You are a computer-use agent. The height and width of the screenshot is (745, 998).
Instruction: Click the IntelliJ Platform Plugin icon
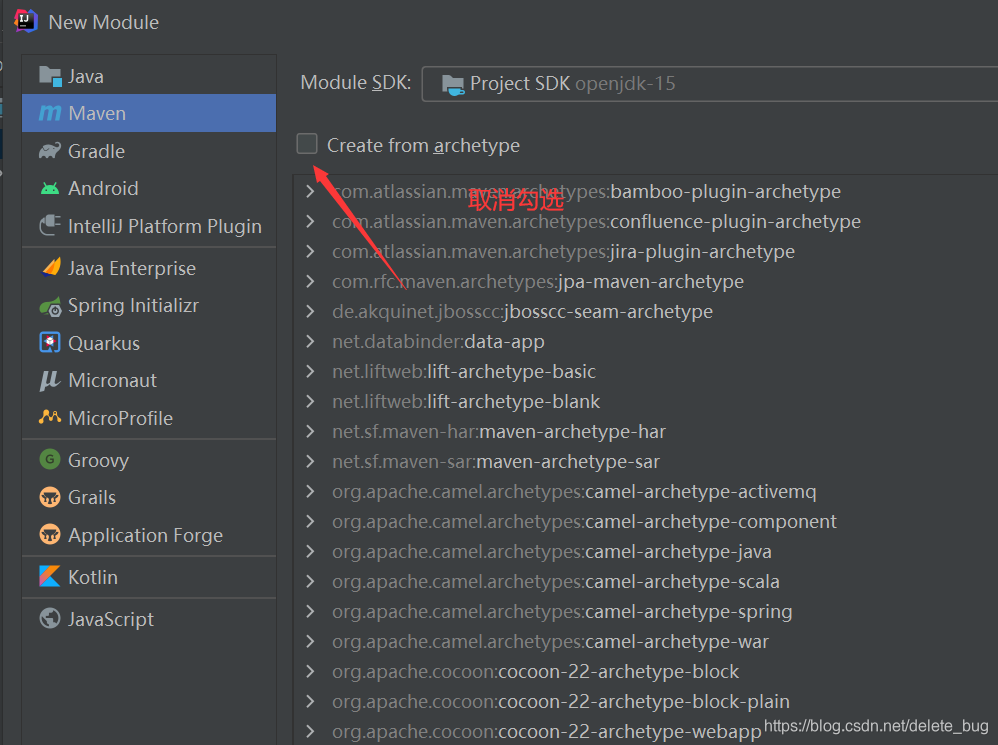coord(50,226)
